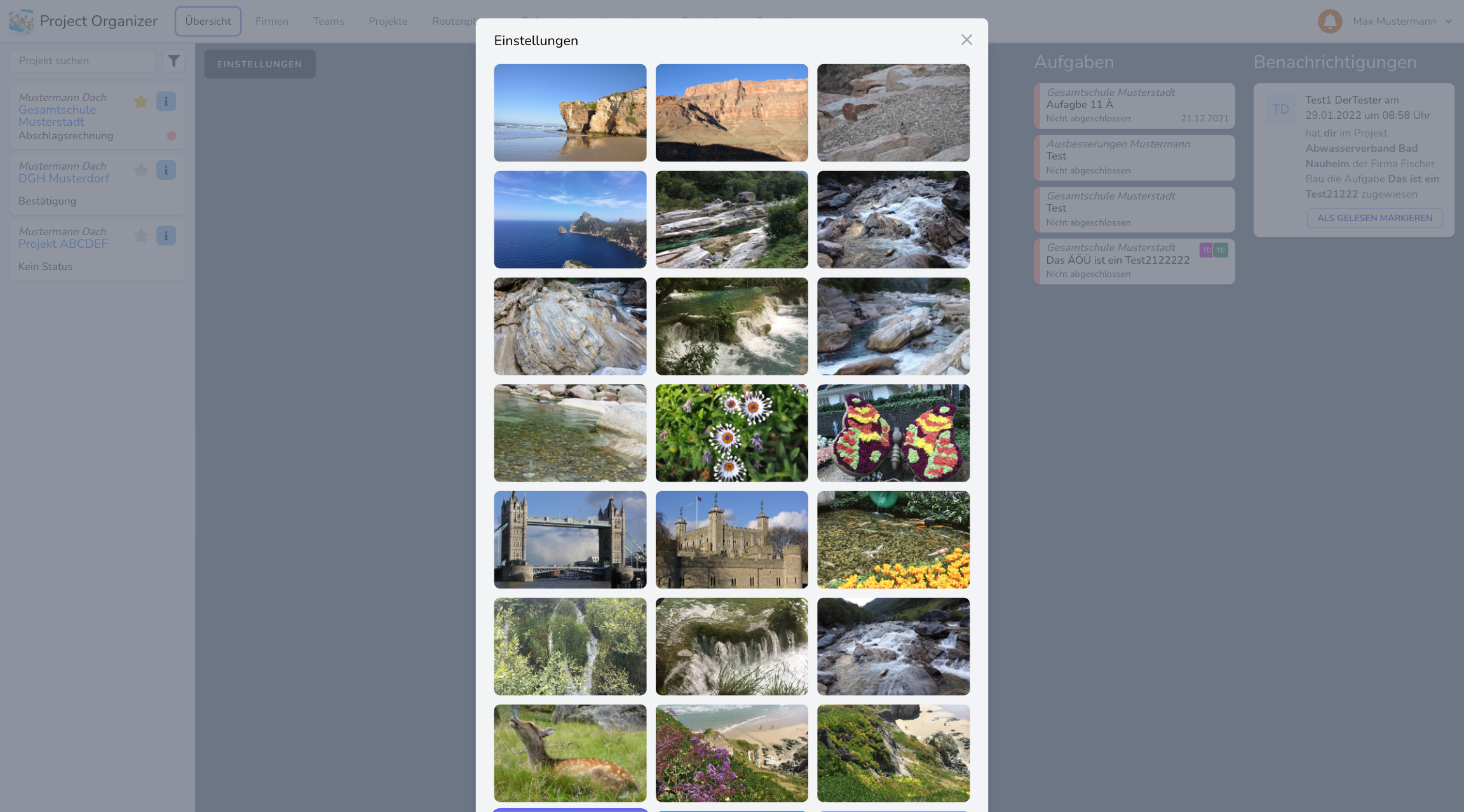
Task: Pick the clear shallow water pebbles image
Action: point(570,433)
